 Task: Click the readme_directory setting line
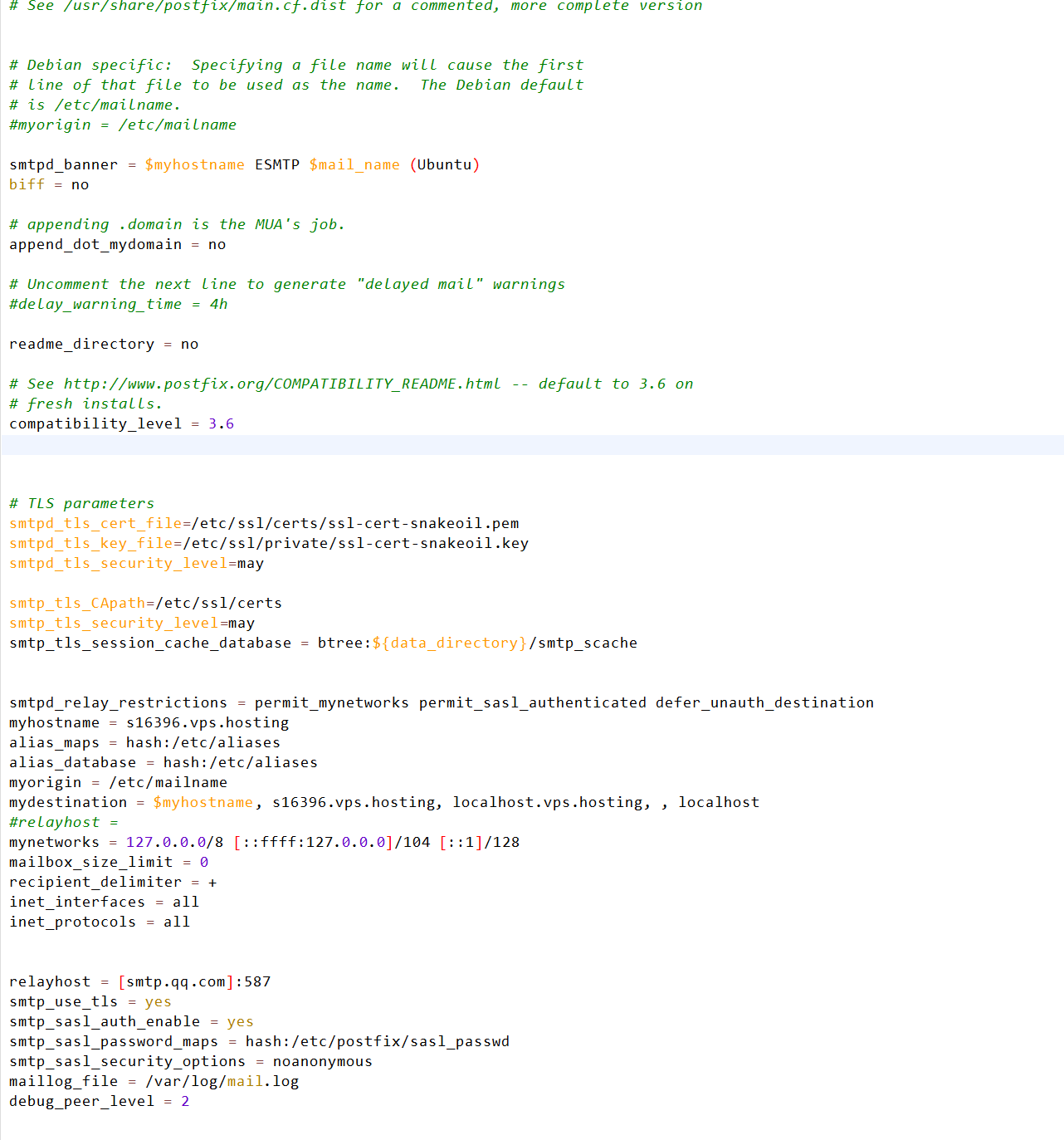(104, 344)
